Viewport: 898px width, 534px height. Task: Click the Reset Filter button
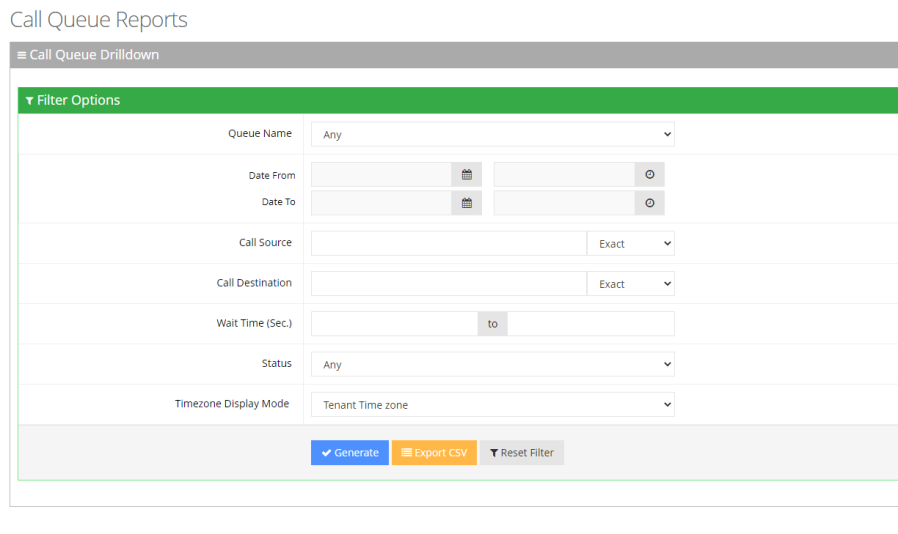click(x=521, y=453)
